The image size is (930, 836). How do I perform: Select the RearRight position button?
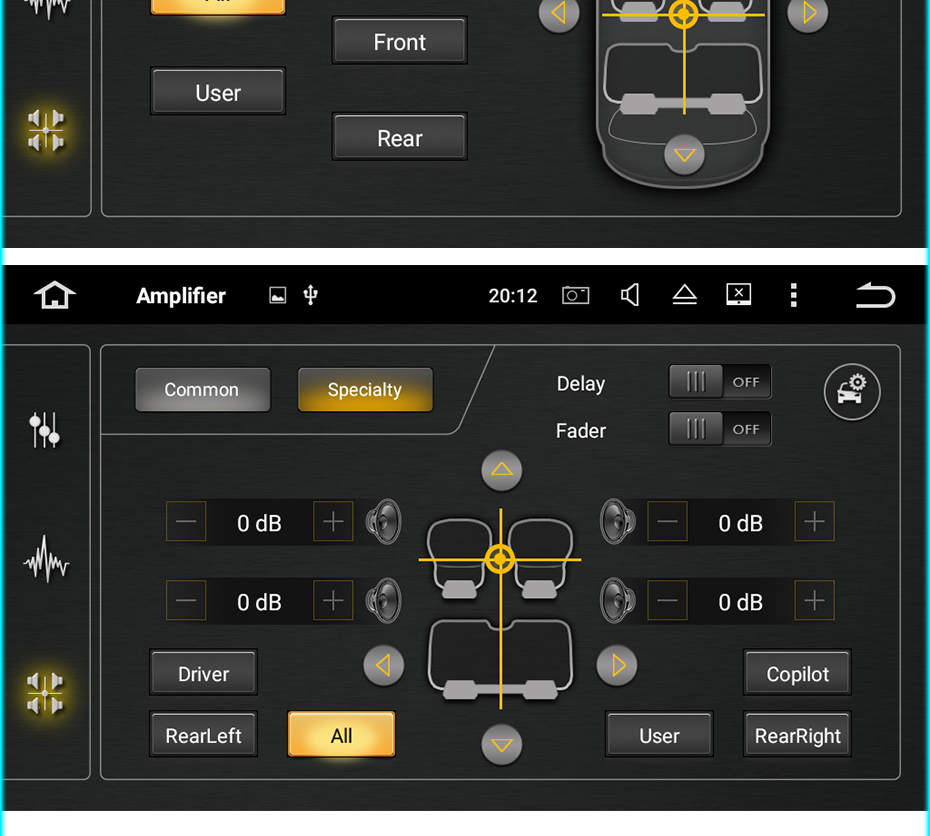point(797,735)
